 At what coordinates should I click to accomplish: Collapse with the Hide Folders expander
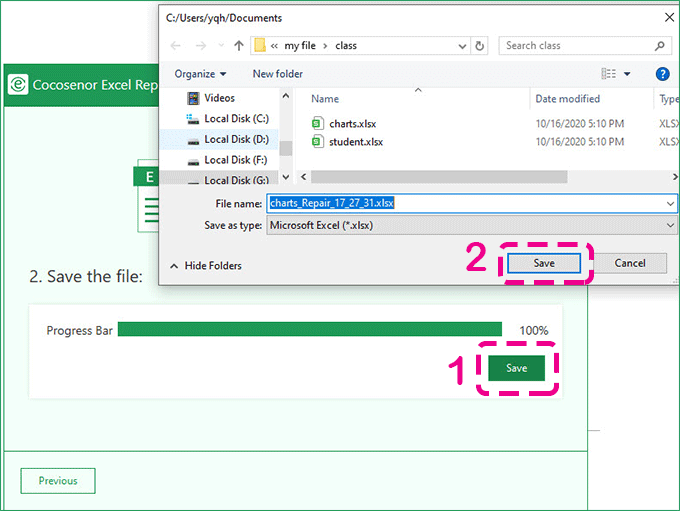click(206, 266)
